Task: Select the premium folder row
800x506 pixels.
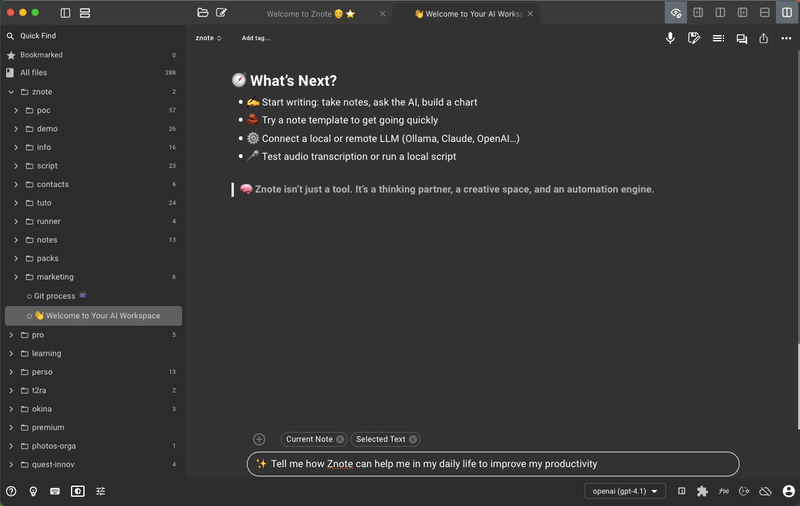Action: point(92,427)
